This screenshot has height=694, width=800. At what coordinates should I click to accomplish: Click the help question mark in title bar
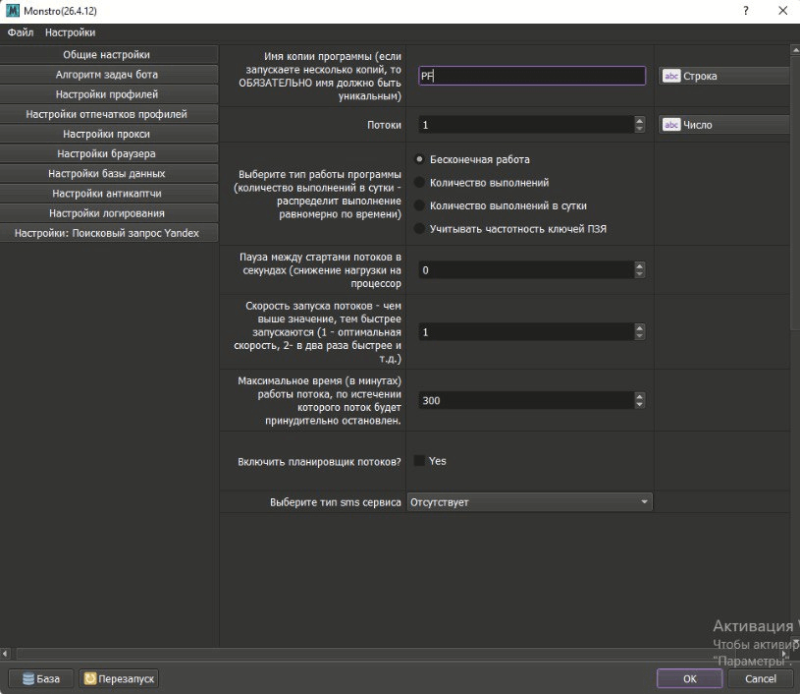tap(745, 10)
